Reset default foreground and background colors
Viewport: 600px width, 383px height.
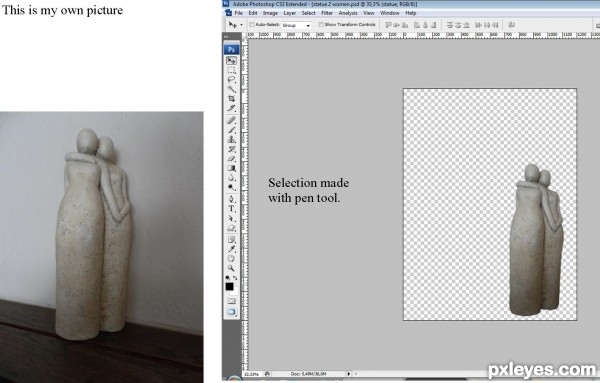coord(228,278)
